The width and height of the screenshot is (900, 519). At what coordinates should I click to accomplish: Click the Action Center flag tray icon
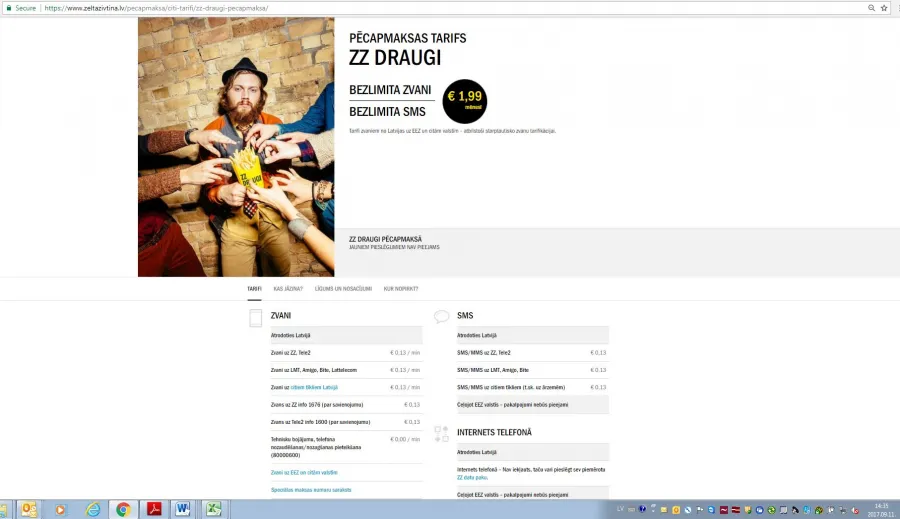point(700,510)
